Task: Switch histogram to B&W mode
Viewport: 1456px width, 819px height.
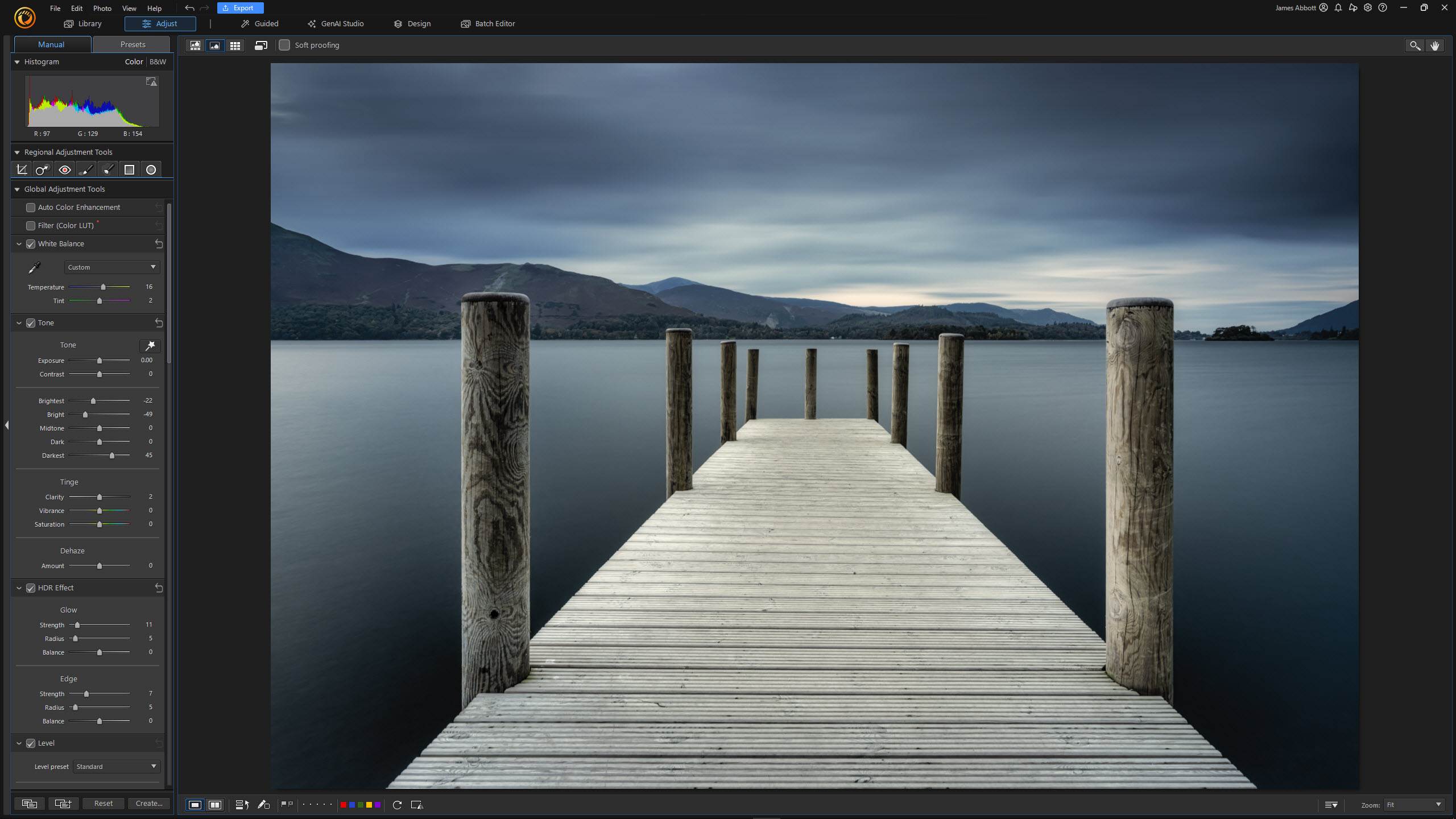Action: pos(158,61)
